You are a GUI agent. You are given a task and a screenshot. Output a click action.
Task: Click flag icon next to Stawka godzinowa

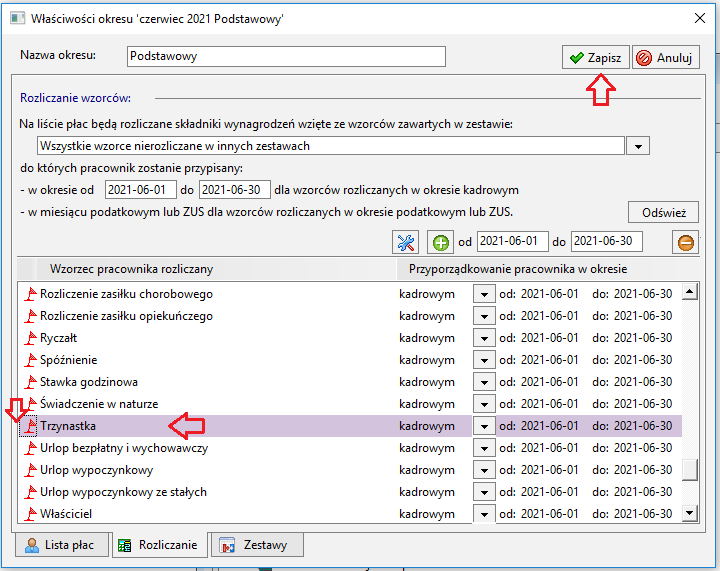point(30,382)
